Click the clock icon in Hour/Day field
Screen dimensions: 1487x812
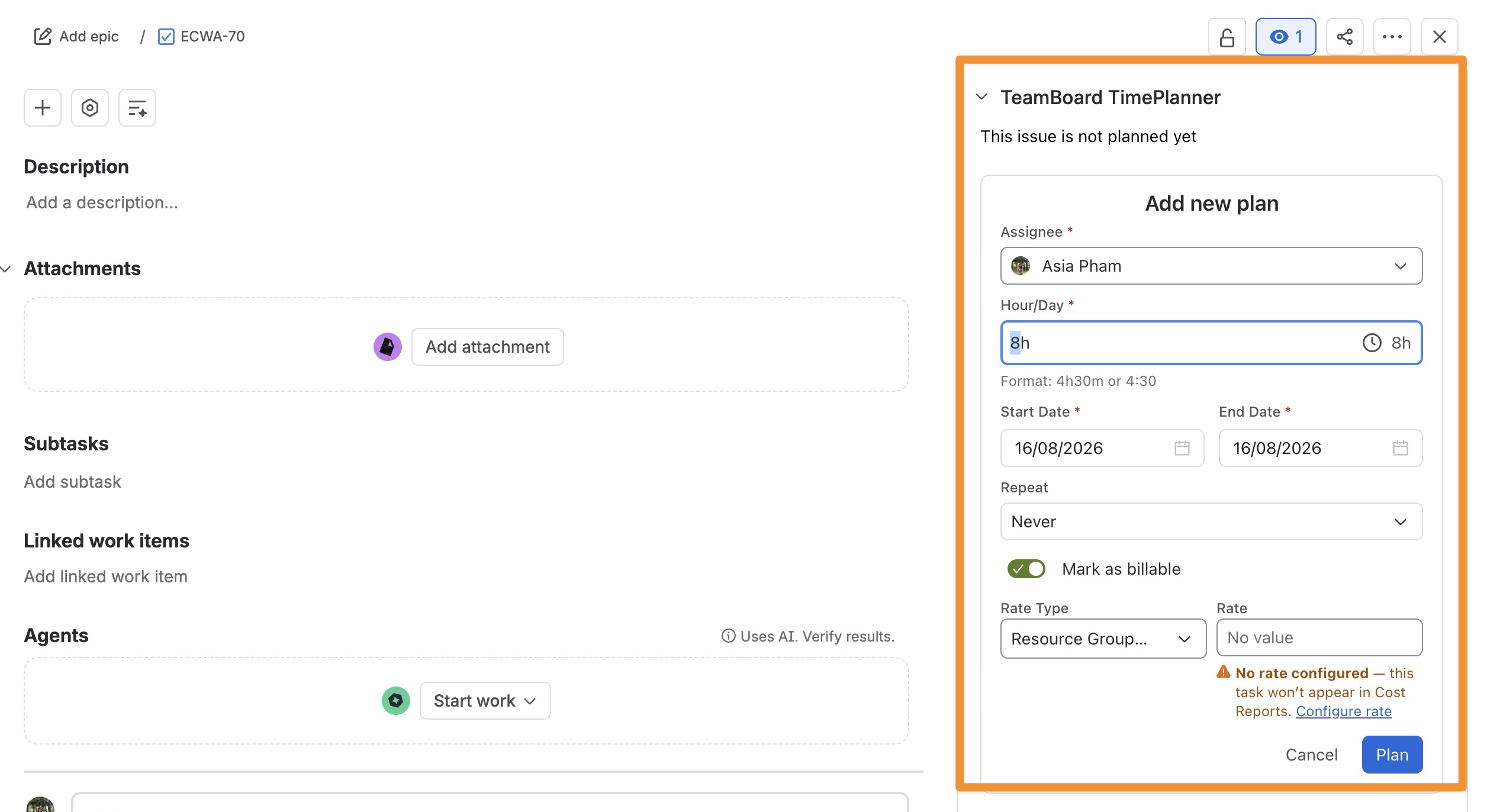coord(1372,343)
